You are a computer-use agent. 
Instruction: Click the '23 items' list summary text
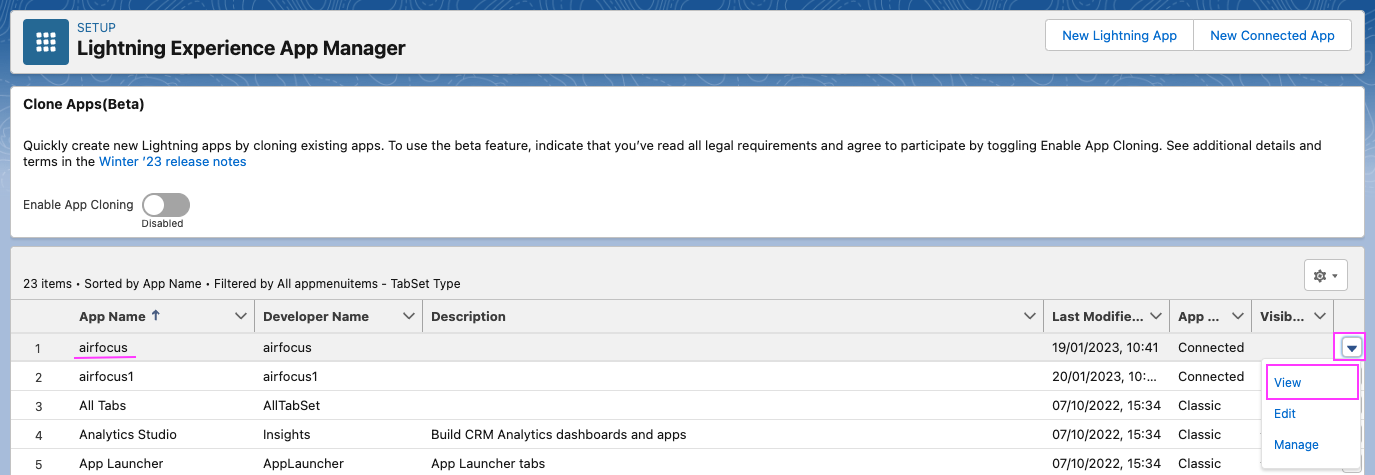(x=47, y=284)
